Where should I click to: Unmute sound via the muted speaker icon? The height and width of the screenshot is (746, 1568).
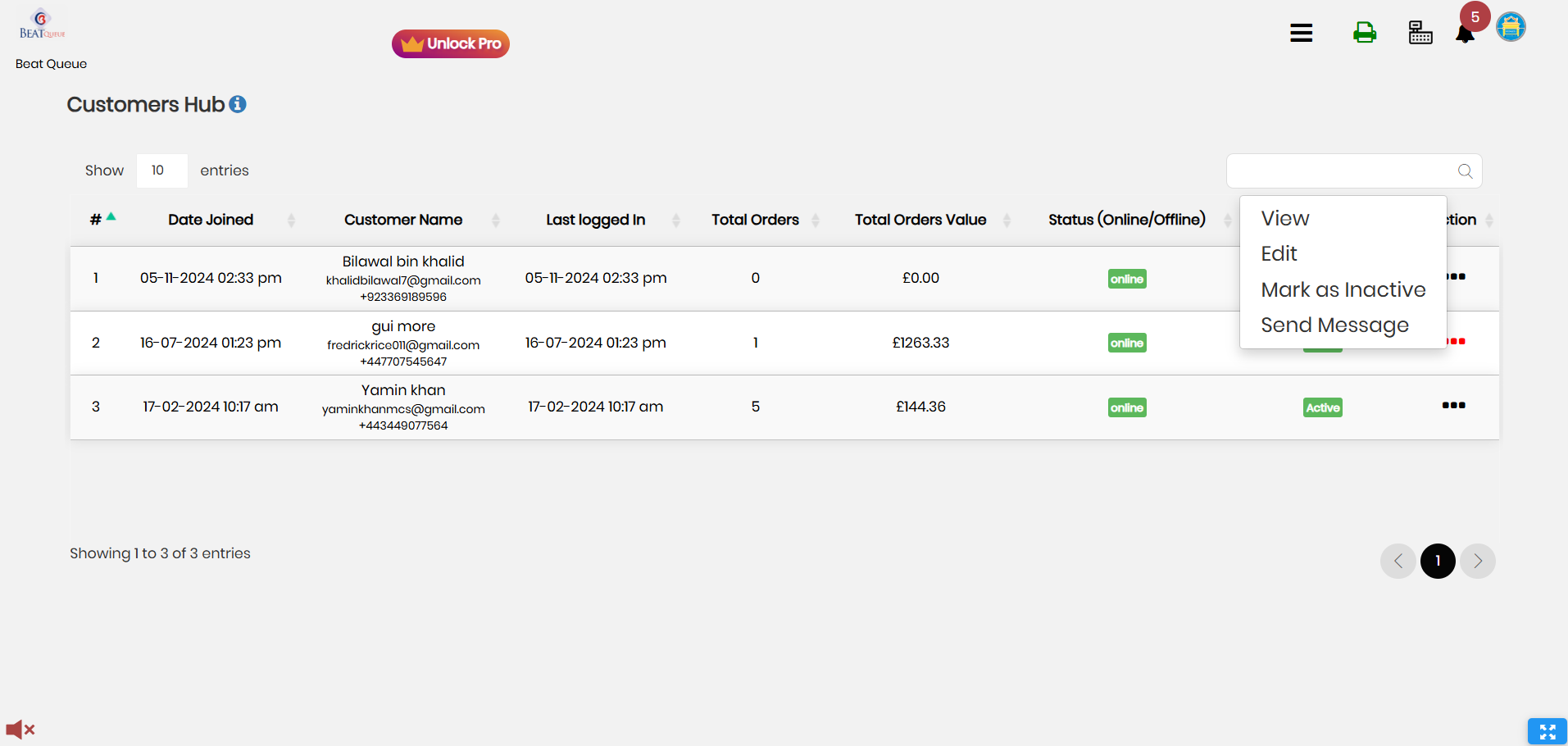pyautogui.click(x=20, y=729)
